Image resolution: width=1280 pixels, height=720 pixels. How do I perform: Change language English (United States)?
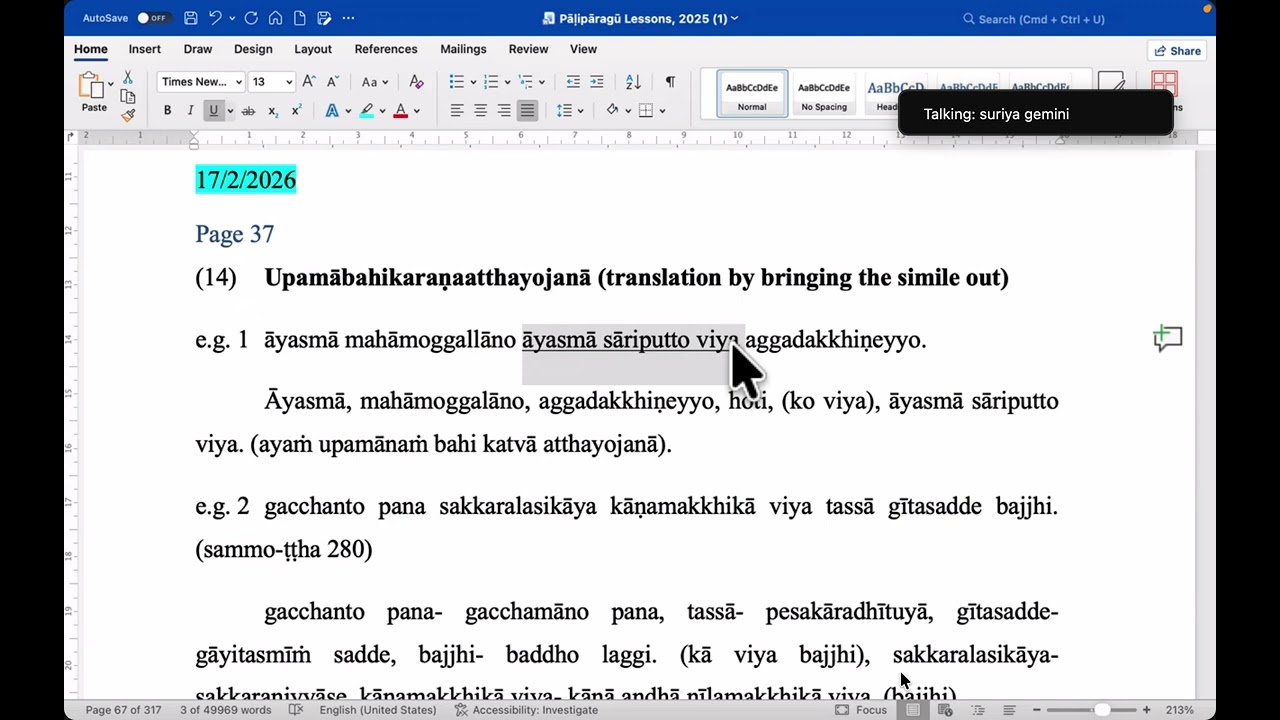click(378, 710)
